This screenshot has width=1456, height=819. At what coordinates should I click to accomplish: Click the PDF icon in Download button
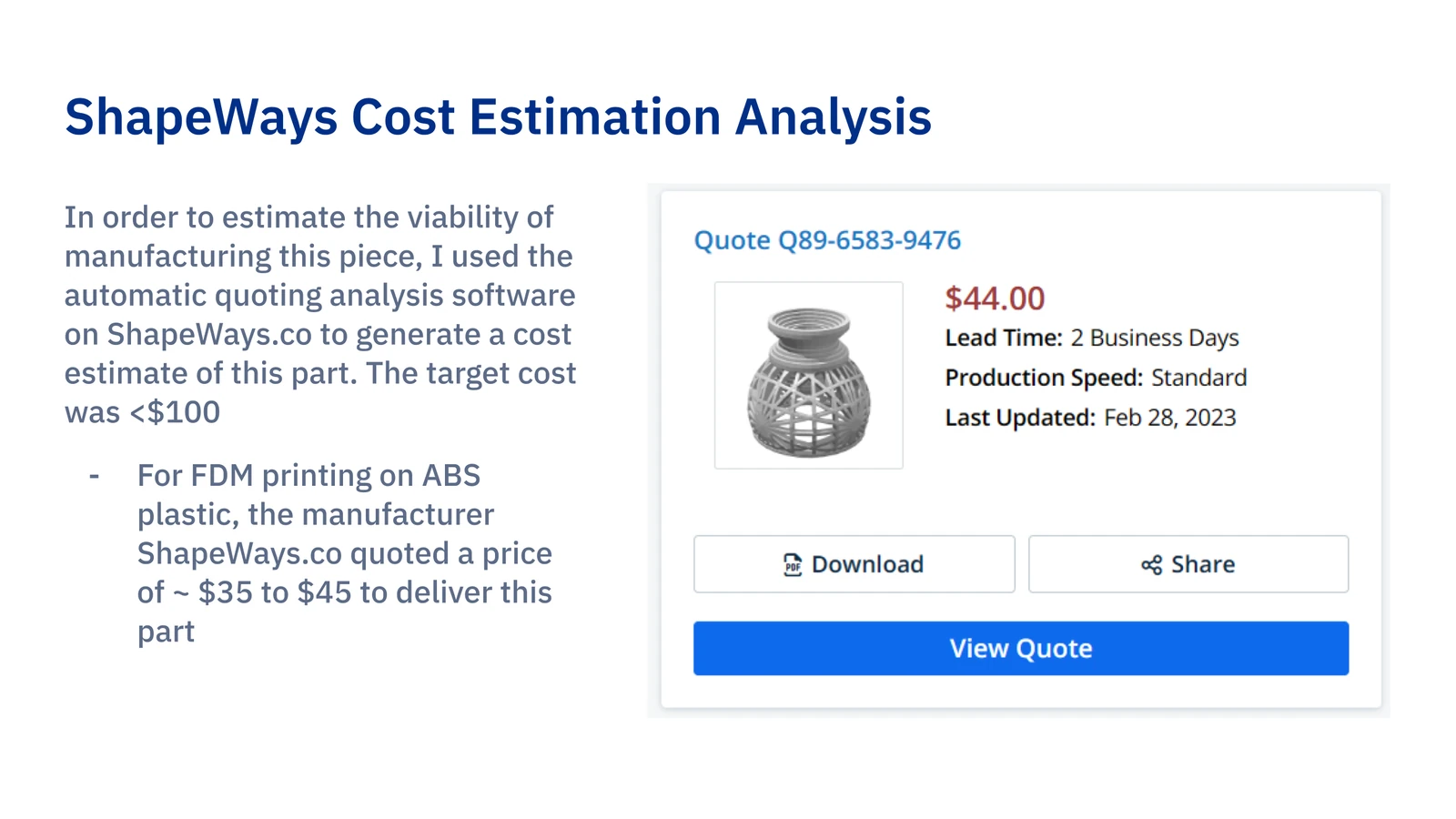point(793,565)
